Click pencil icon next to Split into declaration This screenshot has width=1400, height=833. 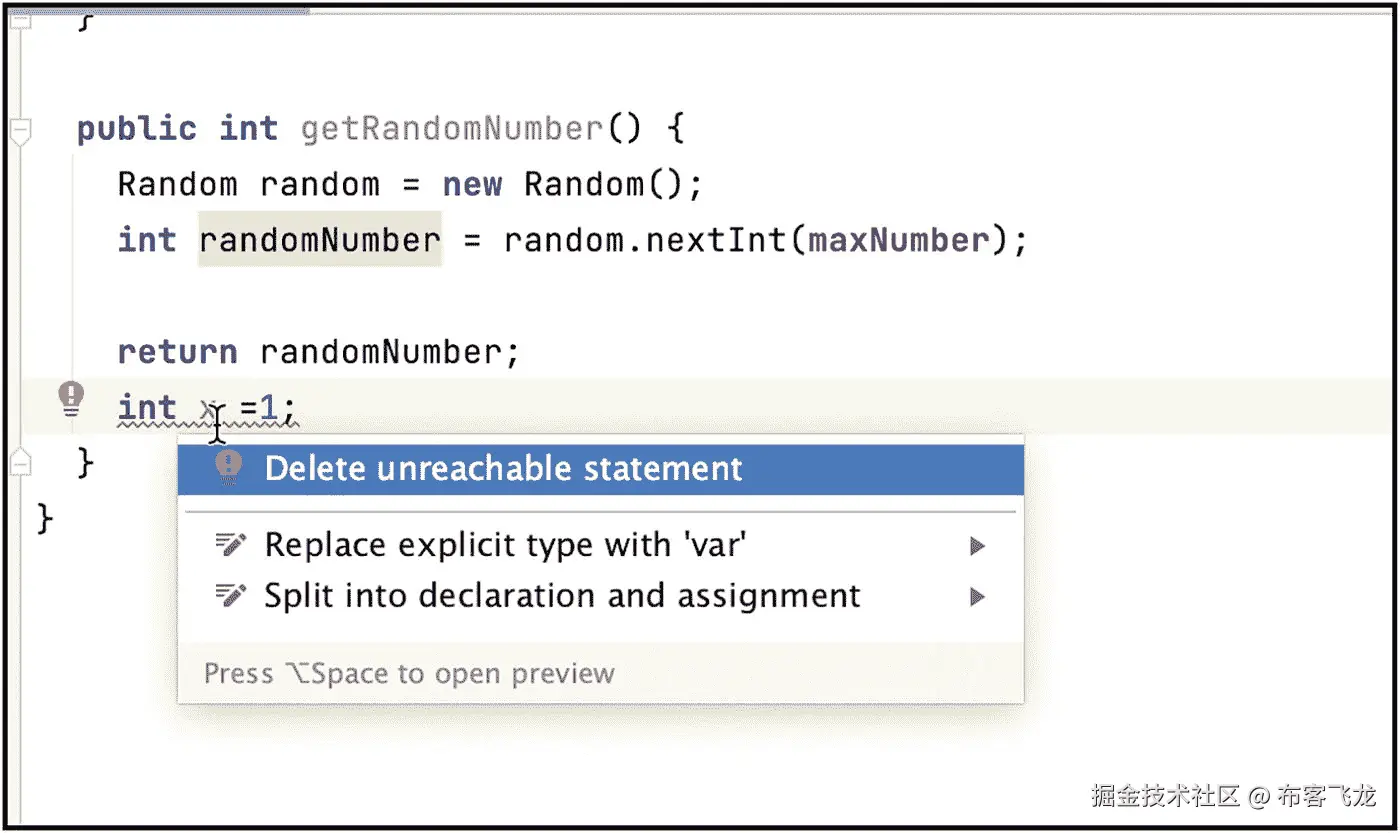pyautogui.click(x=231, y=596)
